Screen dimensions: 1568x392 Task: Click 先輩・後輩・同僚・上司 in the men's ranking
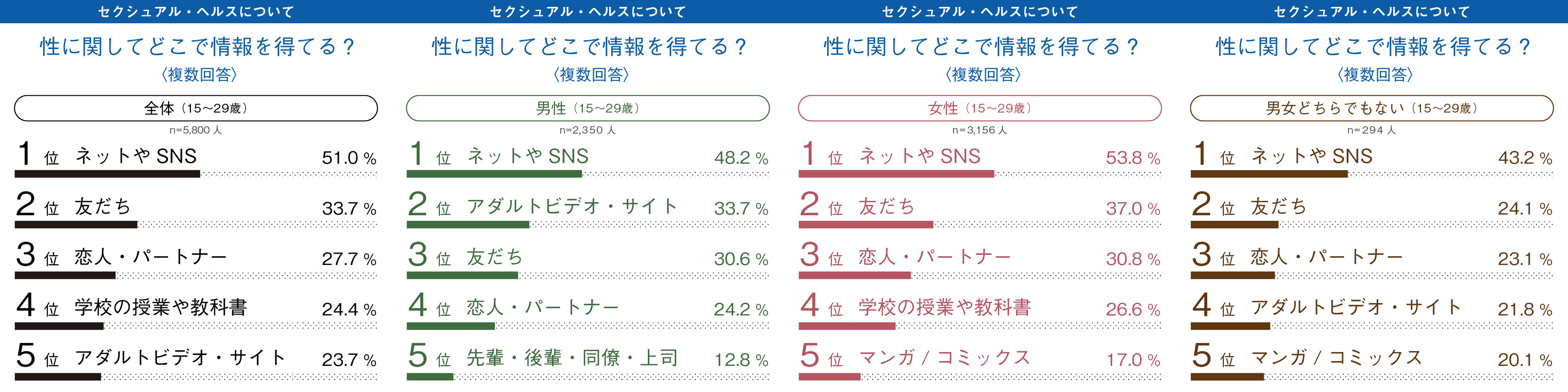[572, 358]
